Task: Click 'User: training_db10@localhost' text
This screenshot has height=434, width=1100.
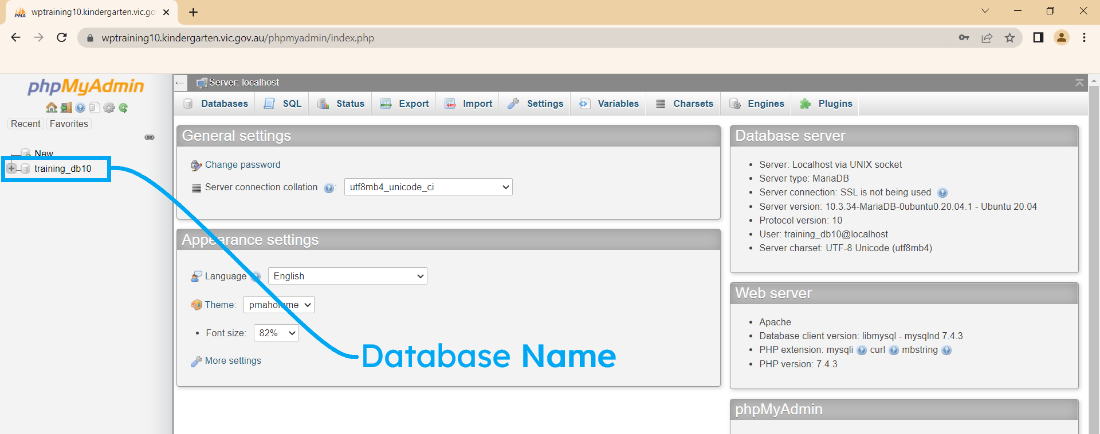Action: pyautogui.click(x=825, y=234)
